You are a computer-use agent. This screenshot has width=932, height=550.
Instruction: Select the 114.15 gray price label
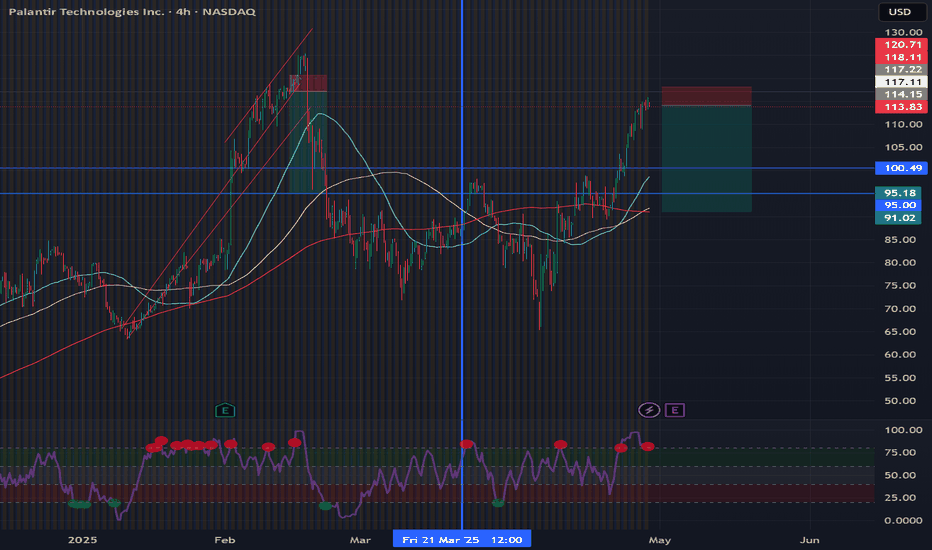tap(902, 95)
